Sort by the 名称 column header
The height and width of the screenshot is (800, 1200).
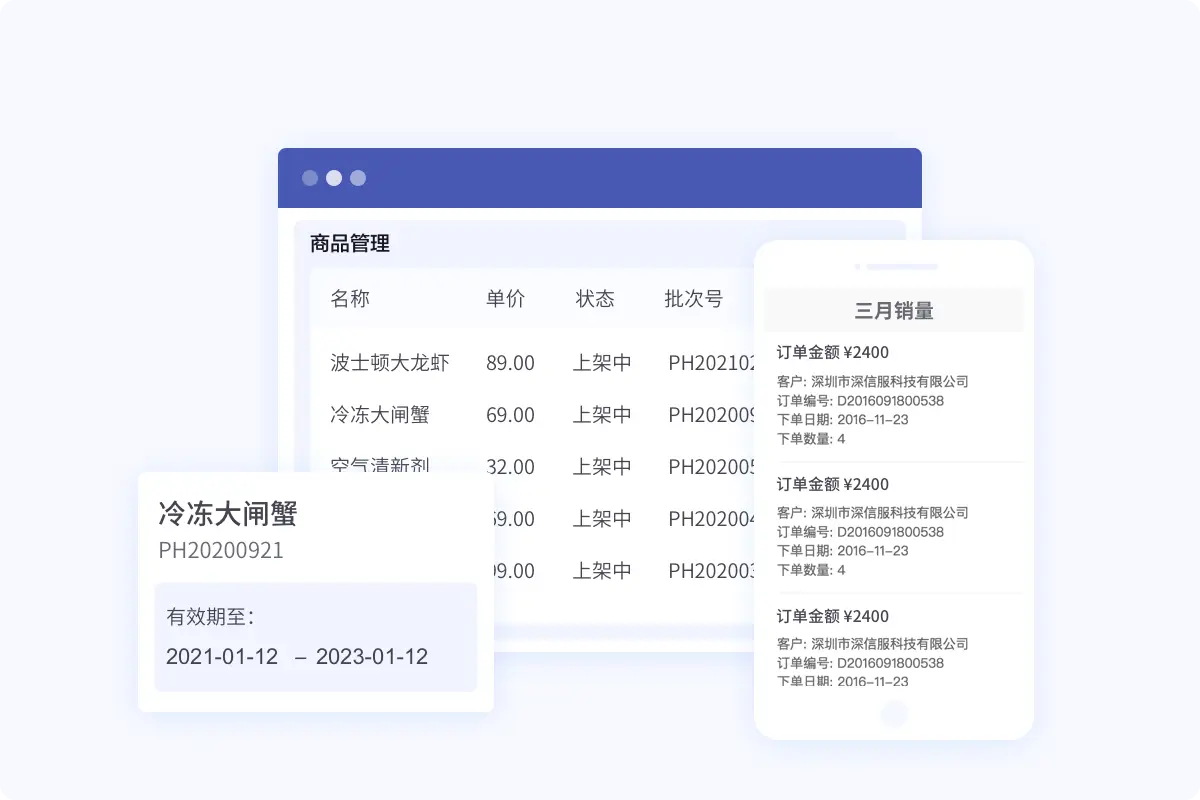350,298
